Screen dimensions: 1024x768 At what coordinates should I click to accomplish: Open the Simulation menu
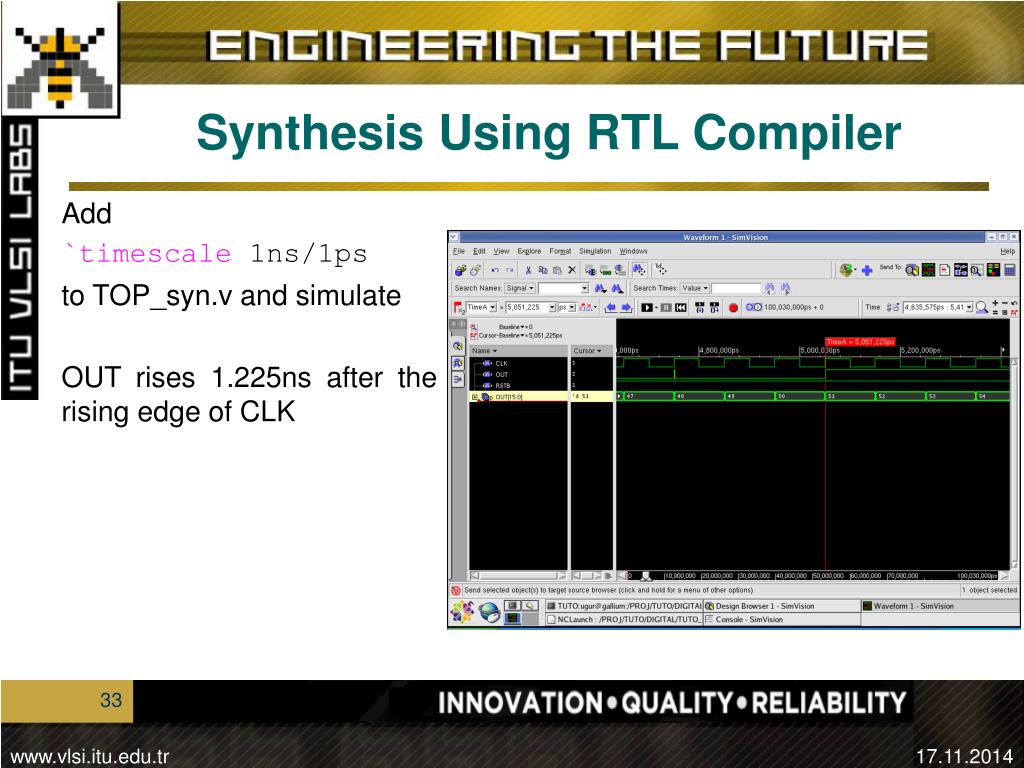[x=595, y=251]
